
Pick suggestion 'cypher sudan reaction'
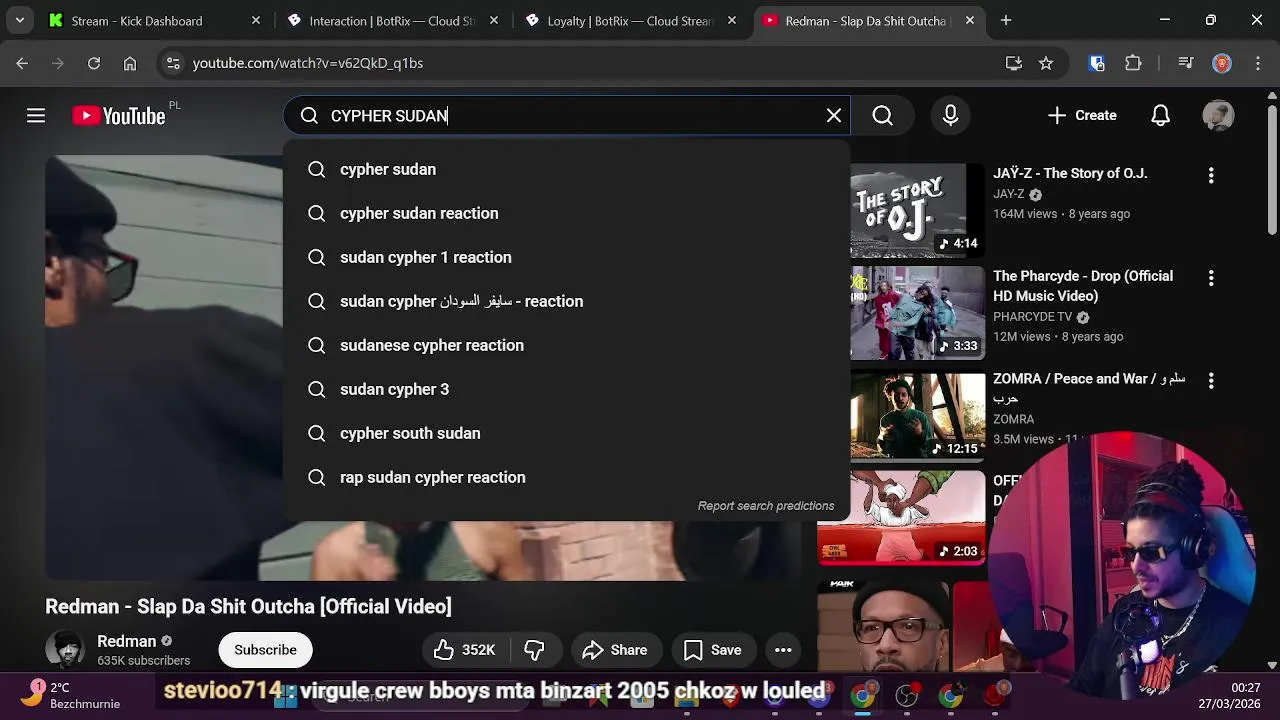click(x=566, y=213)
